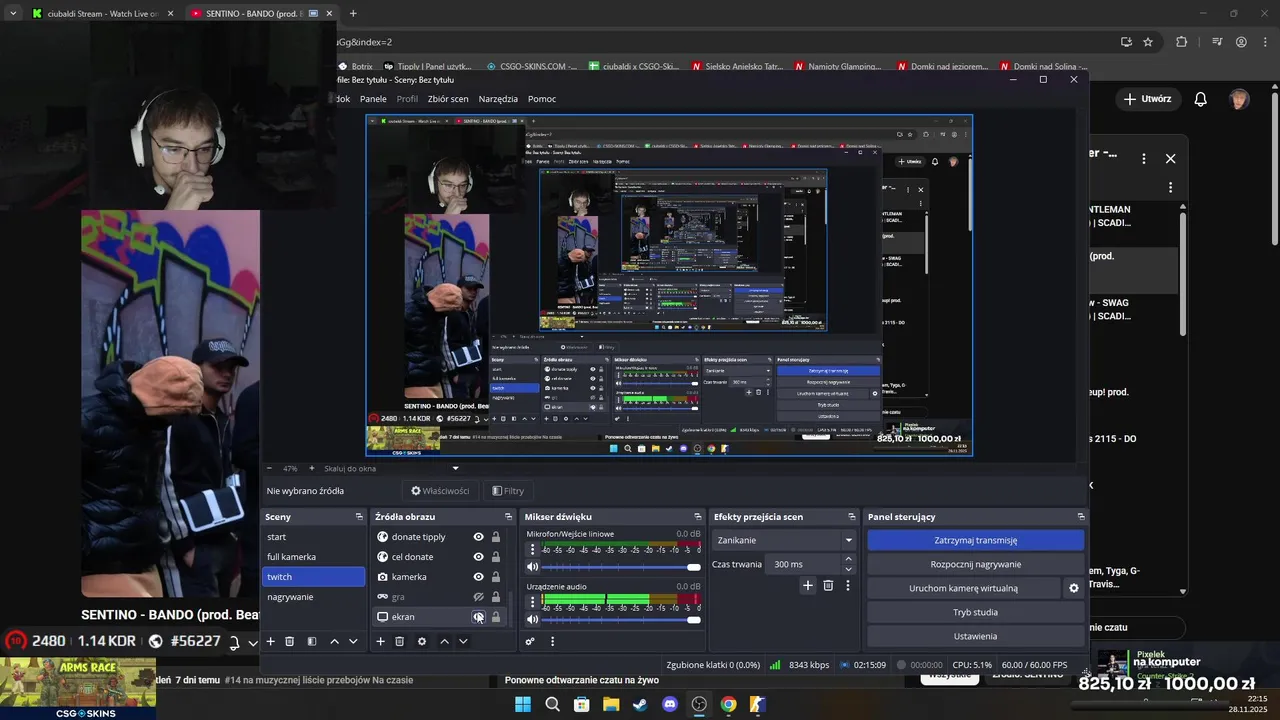Open Zbiór scen menu

coord(448,99)
